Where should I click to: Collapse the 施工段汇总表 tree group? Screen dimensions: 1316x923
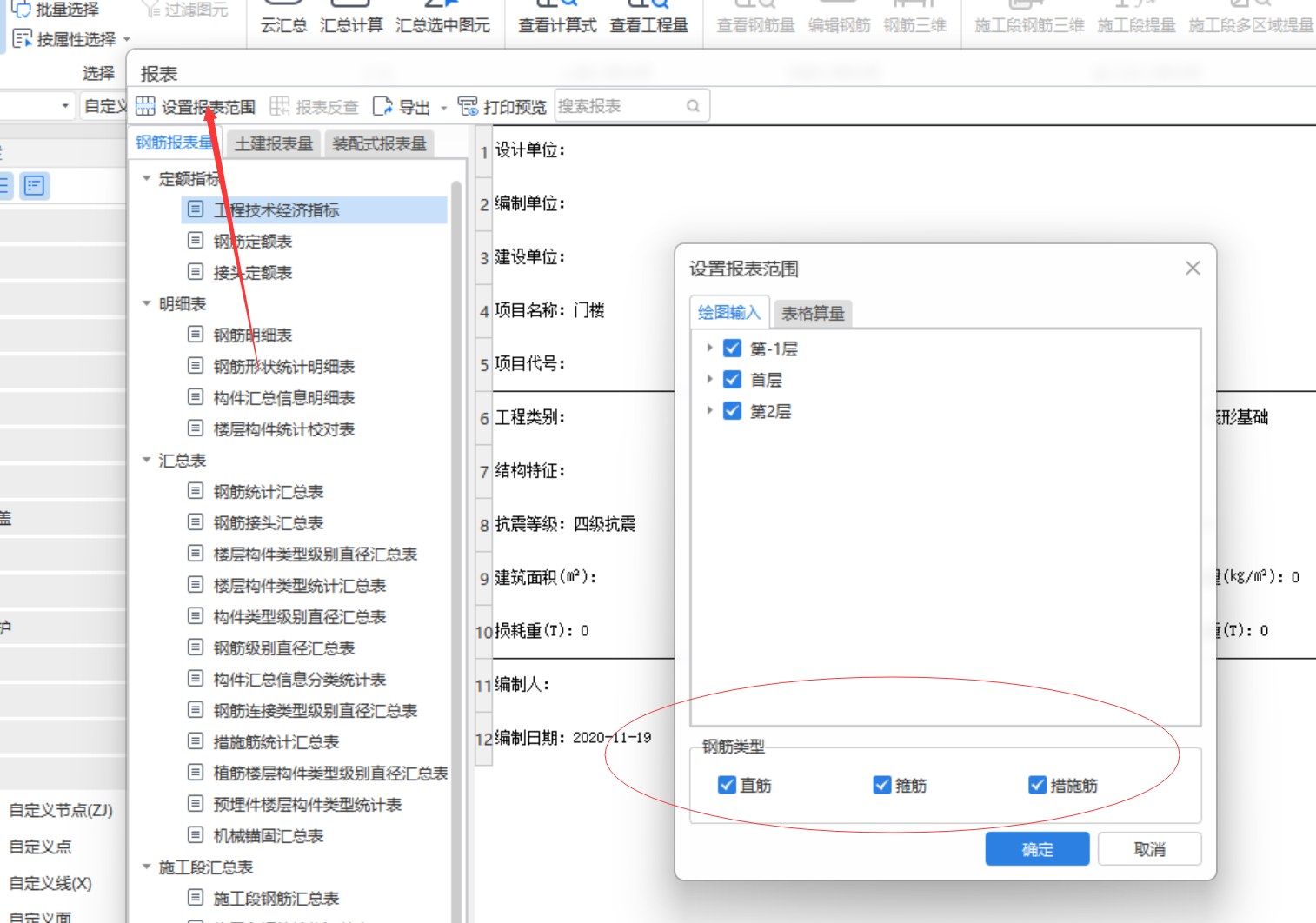[x=146, y=867]
